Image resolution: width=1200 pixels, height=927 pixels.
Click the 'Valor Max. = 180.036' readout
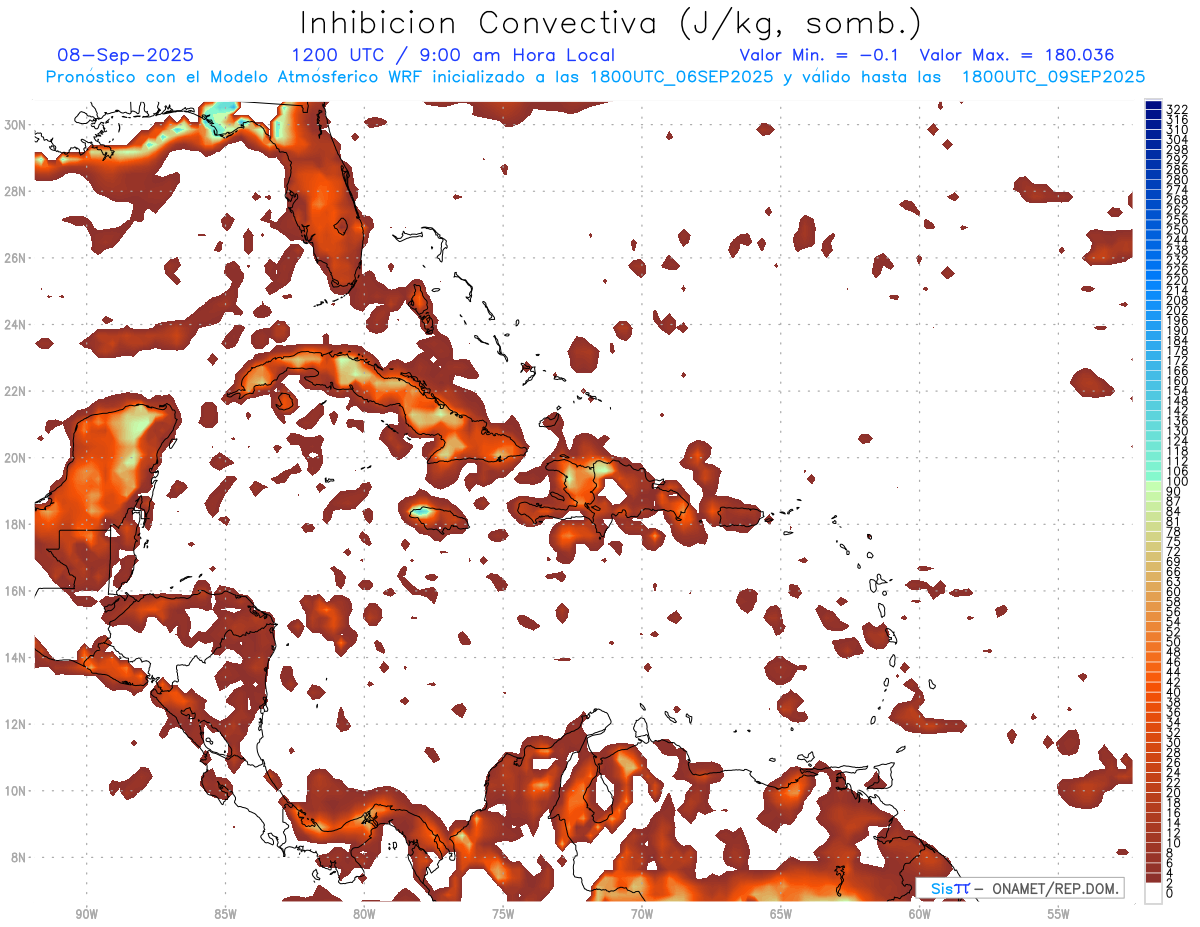point(1016,55)
